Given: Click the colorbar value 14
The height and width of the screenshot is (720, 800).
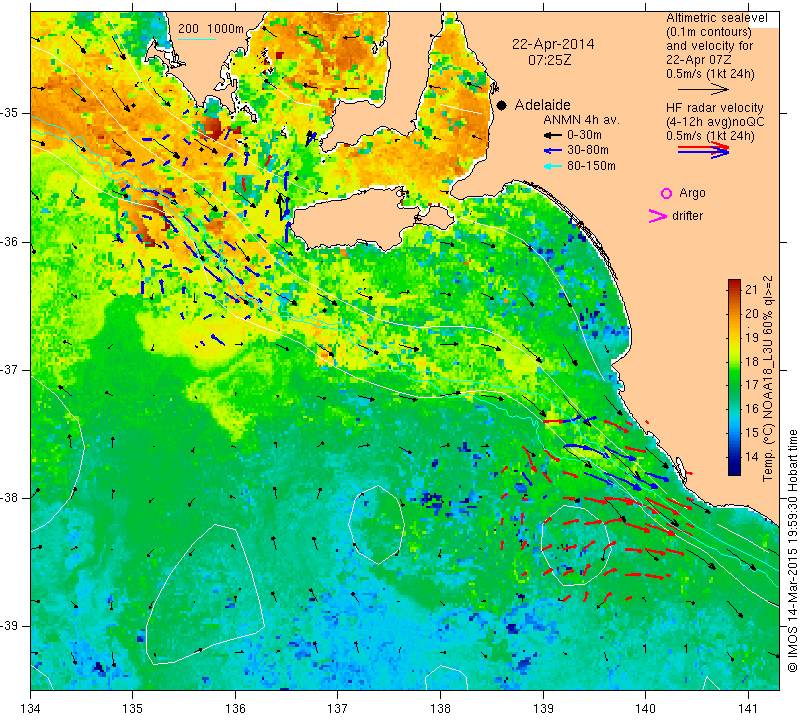Looking at the screenshot, I should pyautogui.click(x=752, y=456).
